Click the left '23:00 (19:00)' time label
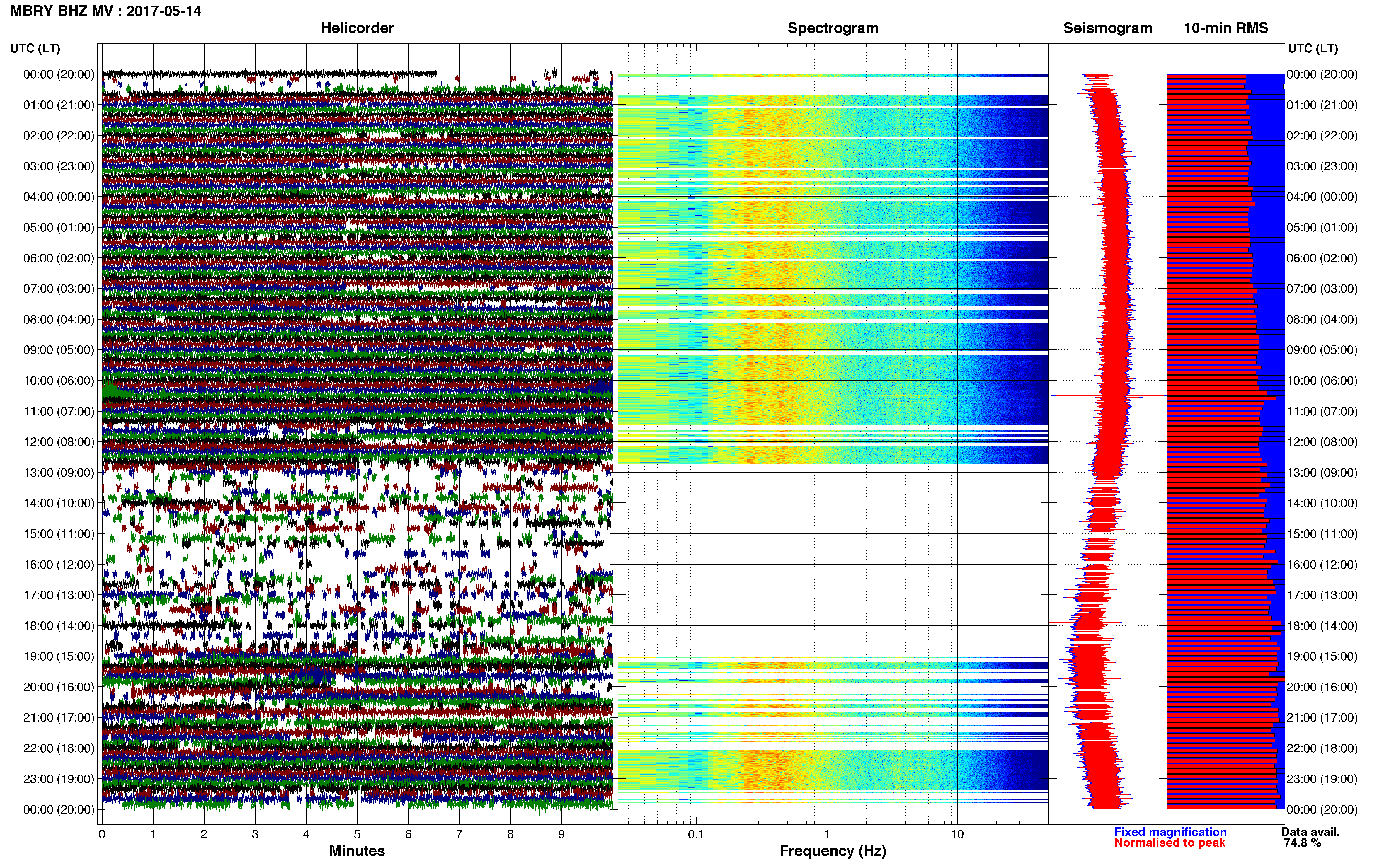This screenshot has width=1389, height=868. [x=59, y=779]
